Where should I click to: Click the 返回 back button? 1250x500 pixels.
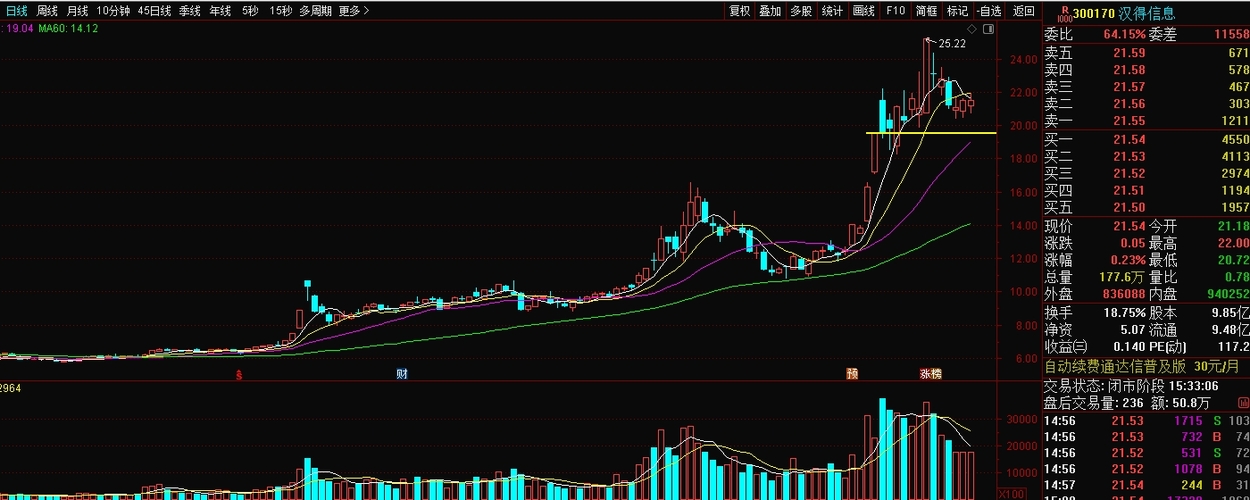point(1023,11)
